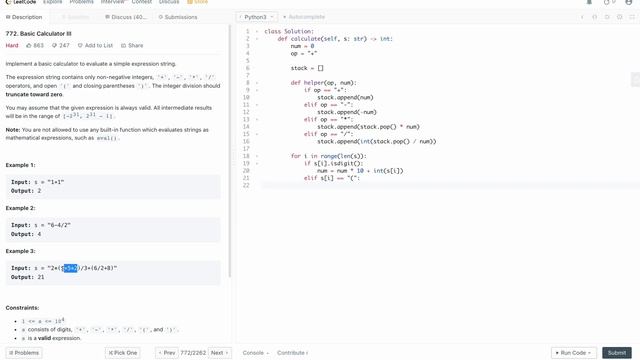Collapse the def helper fold arrow on line 8

[x=257, y=83]
